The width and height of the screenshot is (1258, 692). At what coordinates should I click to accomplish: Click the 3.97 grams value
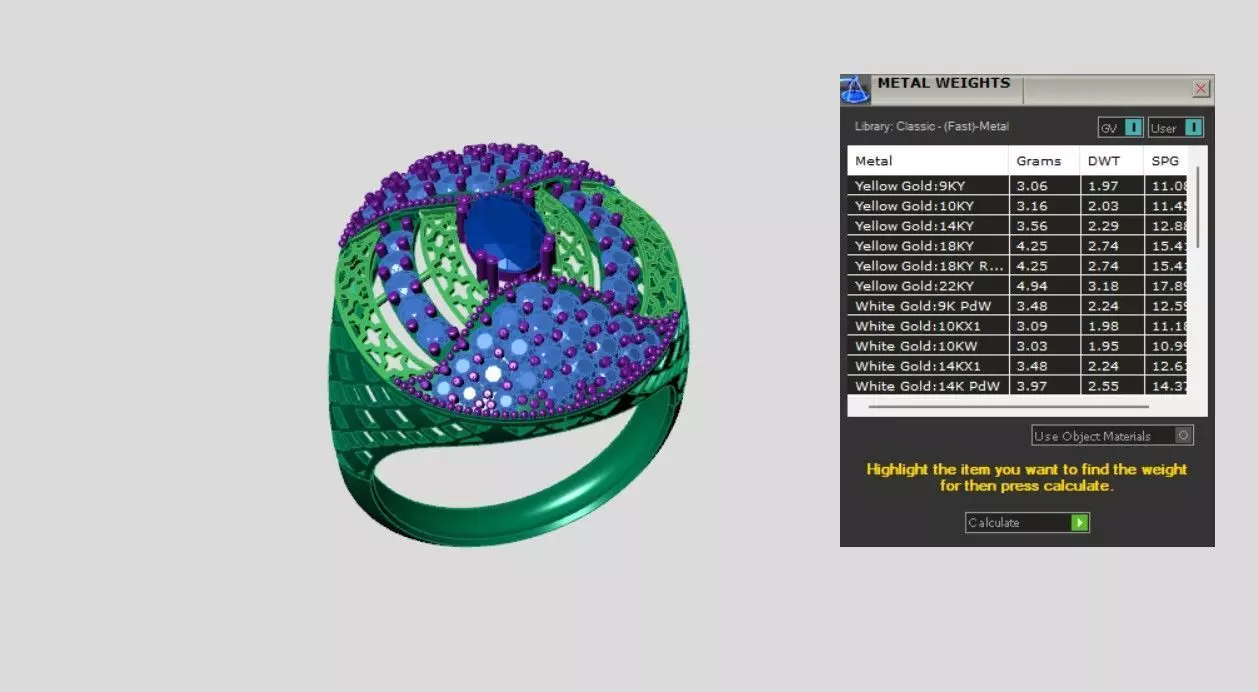pyautogui.click(x=1031, y=386)
